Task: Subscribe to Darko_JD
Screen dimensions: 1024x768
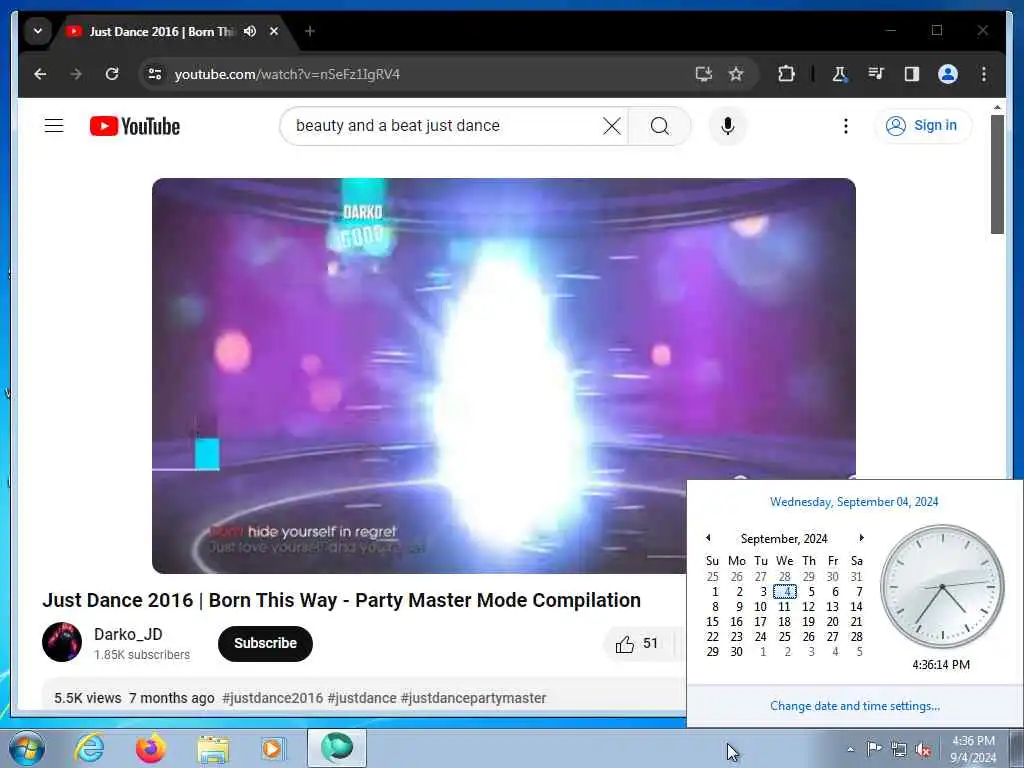Action: tap(265, 643)
